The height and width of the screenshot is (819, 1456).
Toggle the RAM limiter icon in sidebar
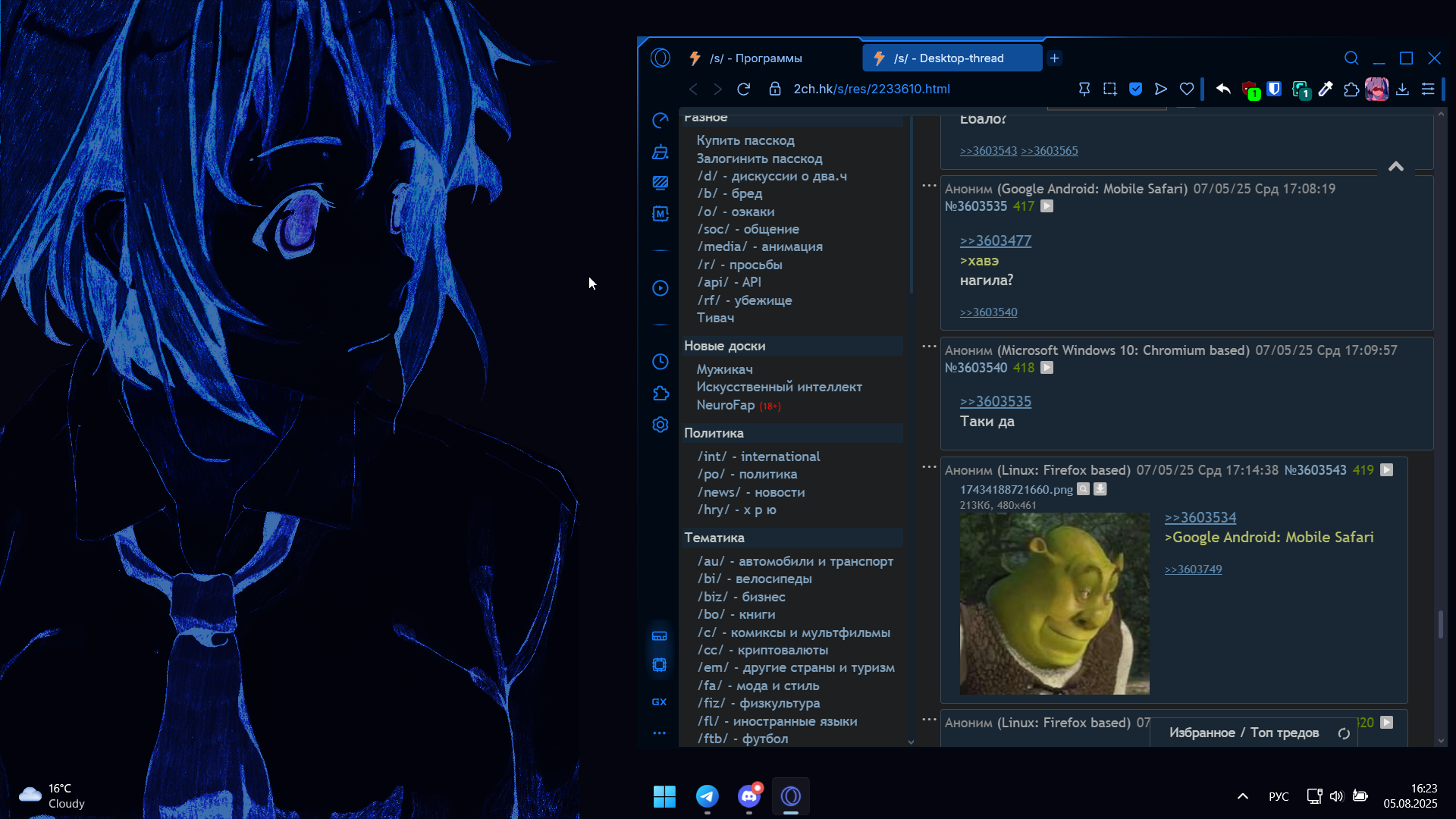pyautogui.click(x=660, y=635)
